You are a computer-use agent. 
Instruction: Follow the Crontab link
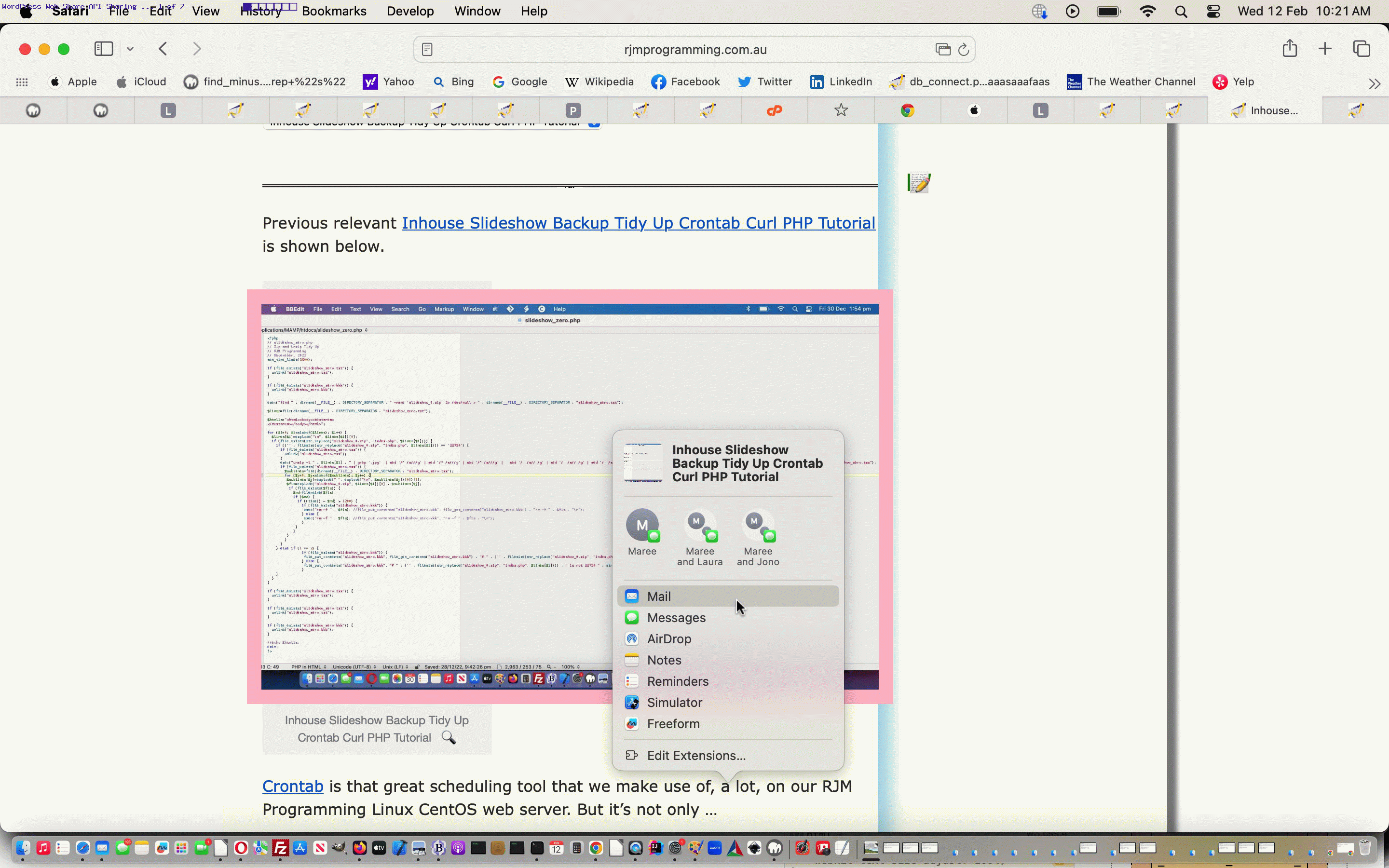[x=293, y=786]
